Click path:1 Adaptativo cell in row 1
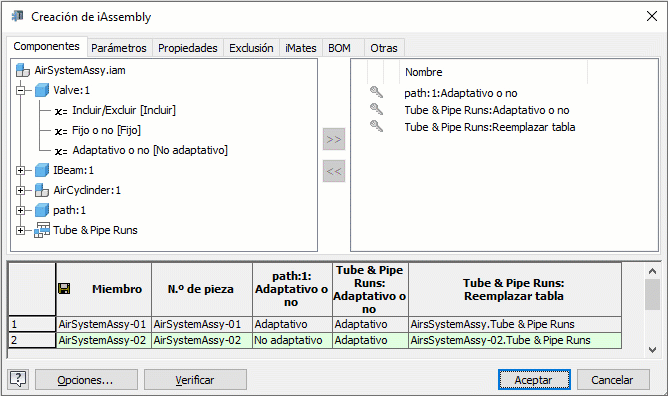 click(x=292, y=324)
